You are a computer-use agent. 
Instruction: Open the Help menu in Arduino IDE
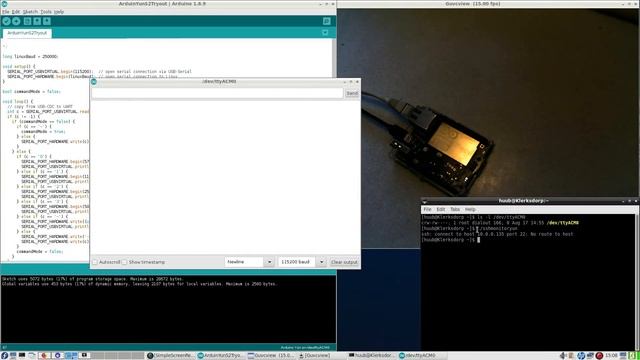pos(59,12)
